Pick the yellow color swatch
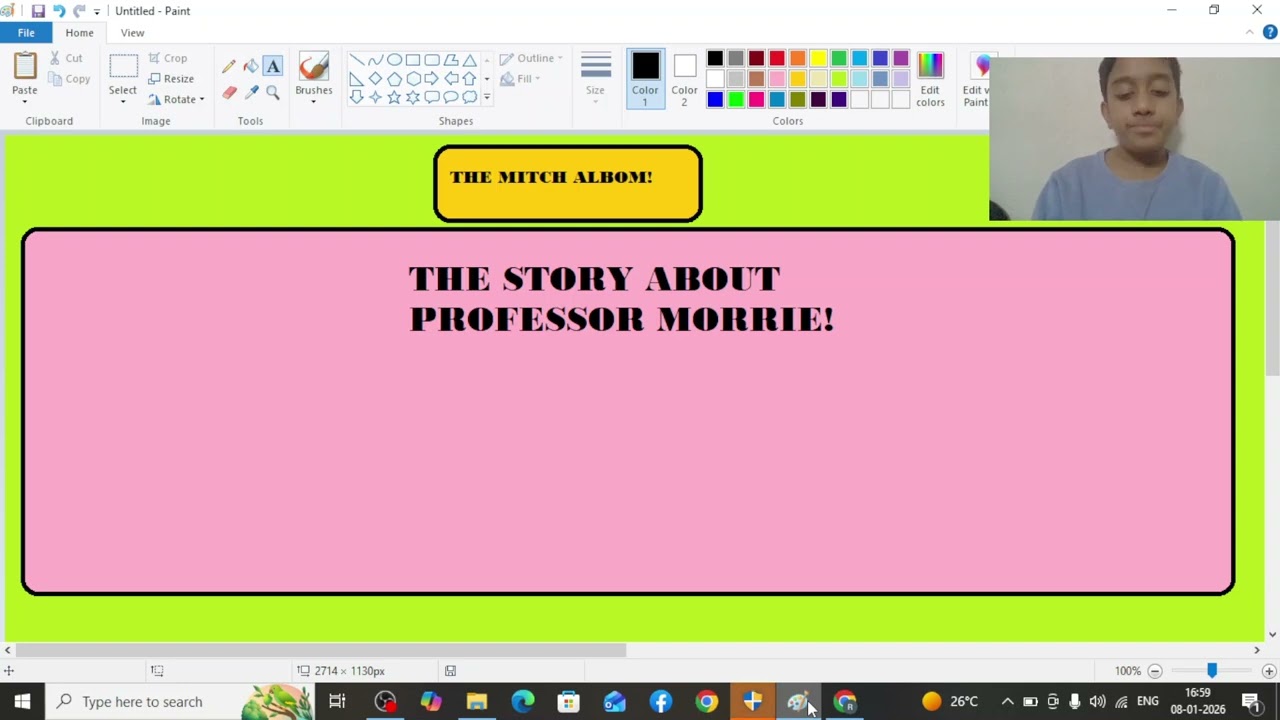This screenshot has height=720, width=1280. 818,58
